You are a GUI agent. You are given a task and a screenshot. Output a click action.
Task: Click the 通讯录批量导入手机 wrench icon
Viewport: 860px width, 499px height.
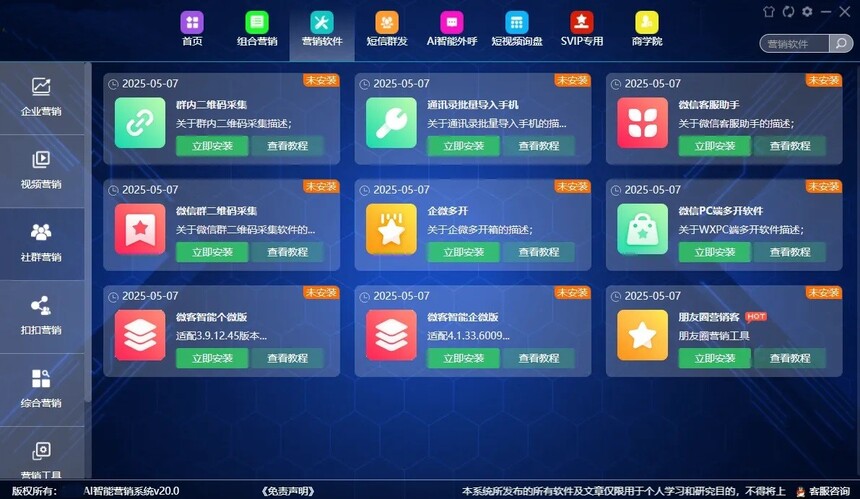point(391,123)
